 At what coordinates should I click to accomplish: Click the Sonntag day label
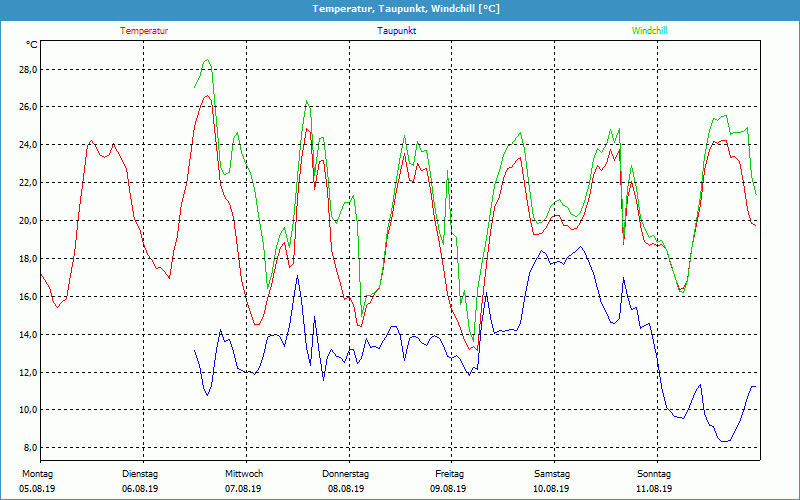pyautogui.click(x=654, y=474)
